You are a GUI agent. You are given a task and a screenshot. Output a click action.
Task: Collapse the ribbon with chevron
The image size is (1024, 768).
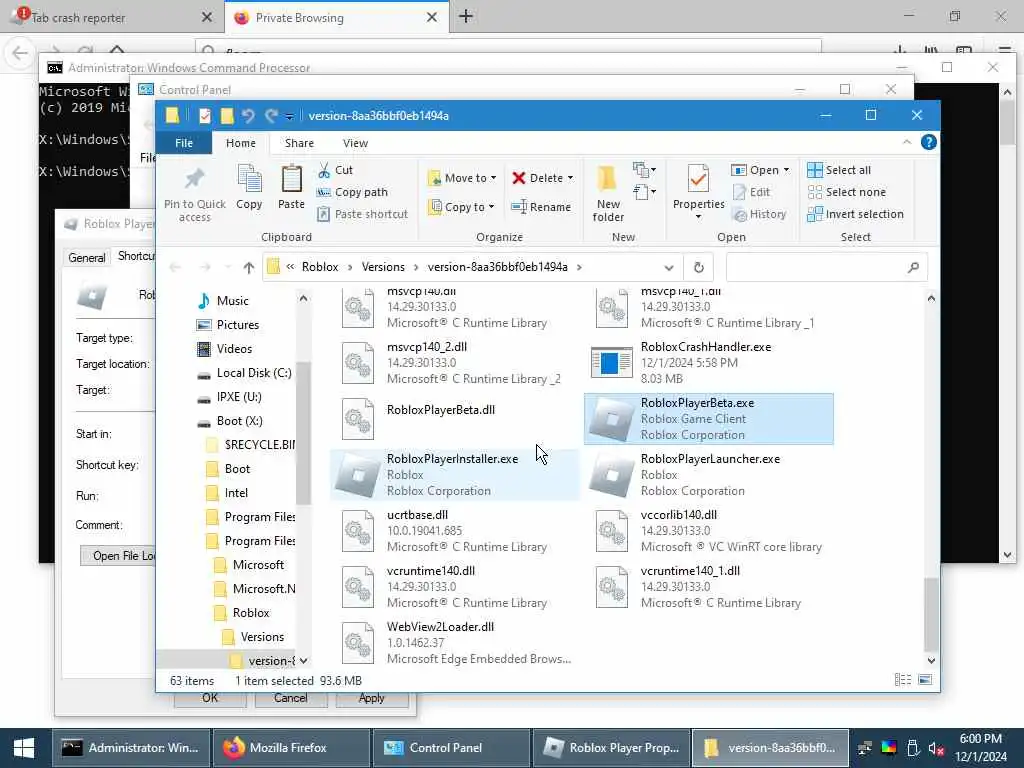click(906, 142)
